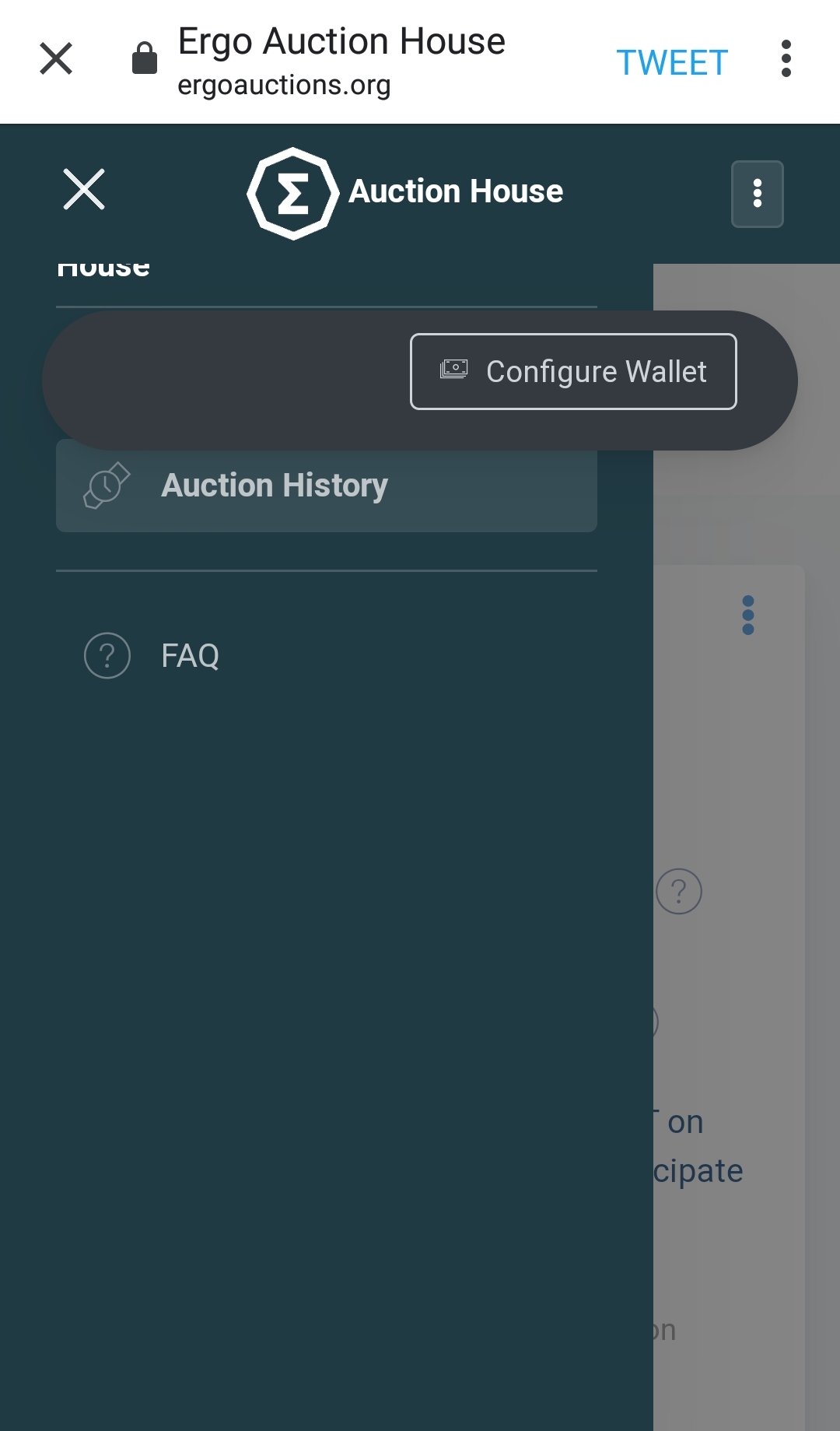Click the truncated House label above the divider
Image resolution: width=840 pixels, height=1431 pixels.
(102, 265)
